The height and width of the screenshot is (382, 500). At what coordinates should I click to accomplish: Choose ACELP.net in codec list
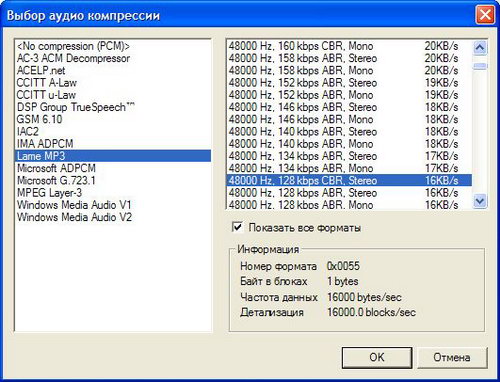pyautogui.click(x=113, y=71)
